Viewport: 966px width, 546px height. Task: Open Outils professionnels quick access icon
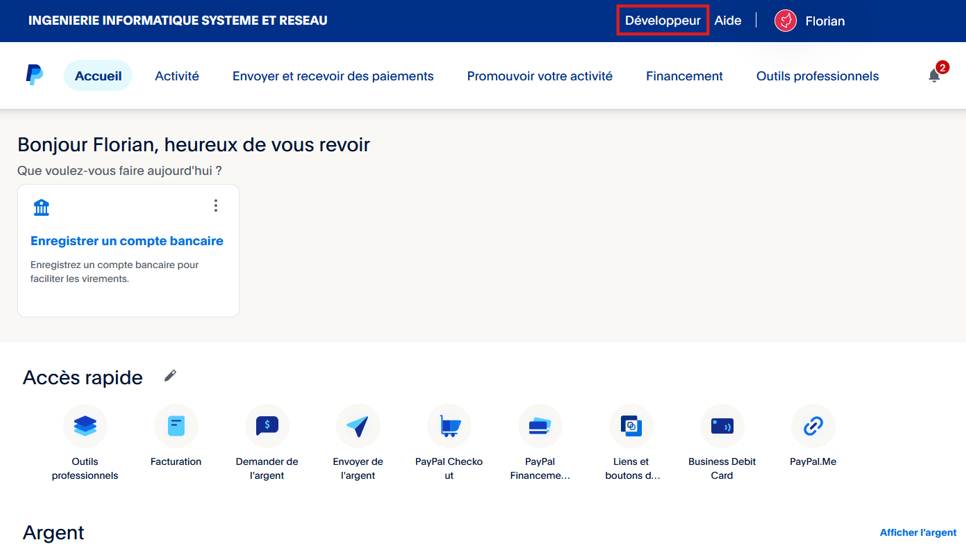85,426
